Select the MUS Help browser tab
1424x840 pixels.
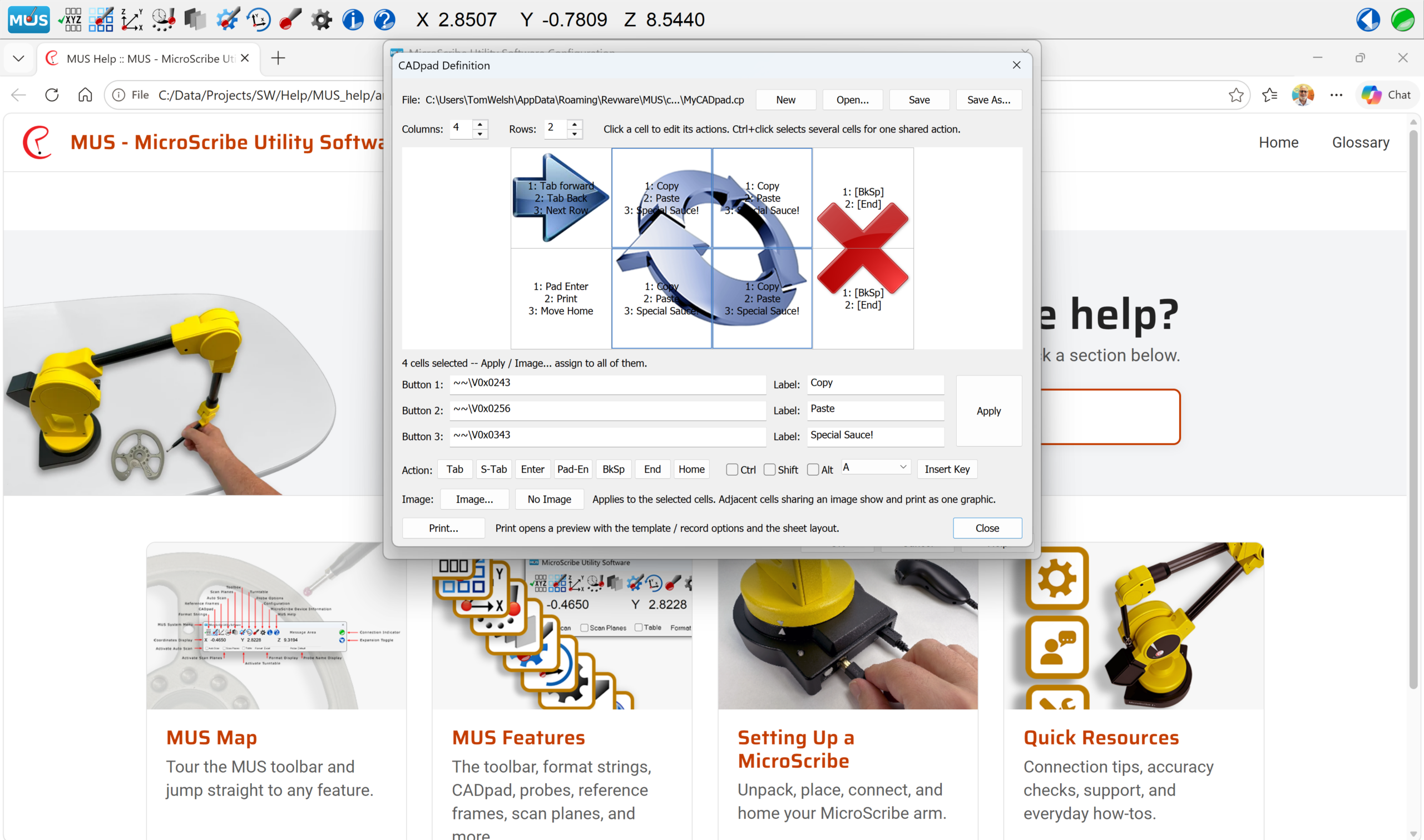pos(149,58)
